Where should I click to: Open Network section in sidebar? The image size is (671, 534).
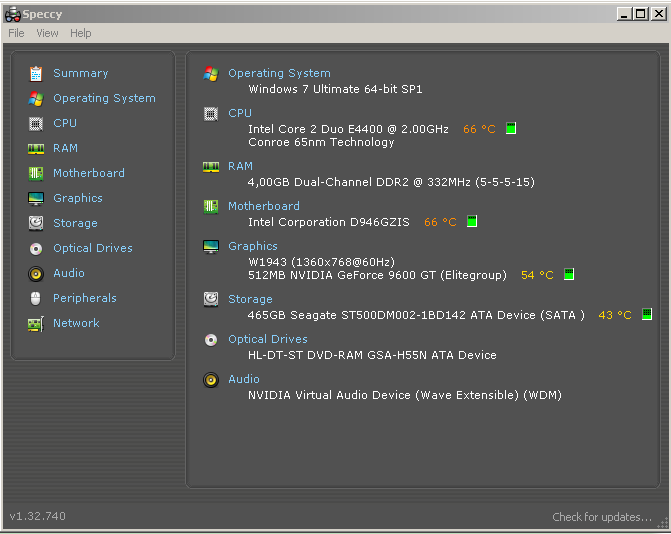(76, 323)
